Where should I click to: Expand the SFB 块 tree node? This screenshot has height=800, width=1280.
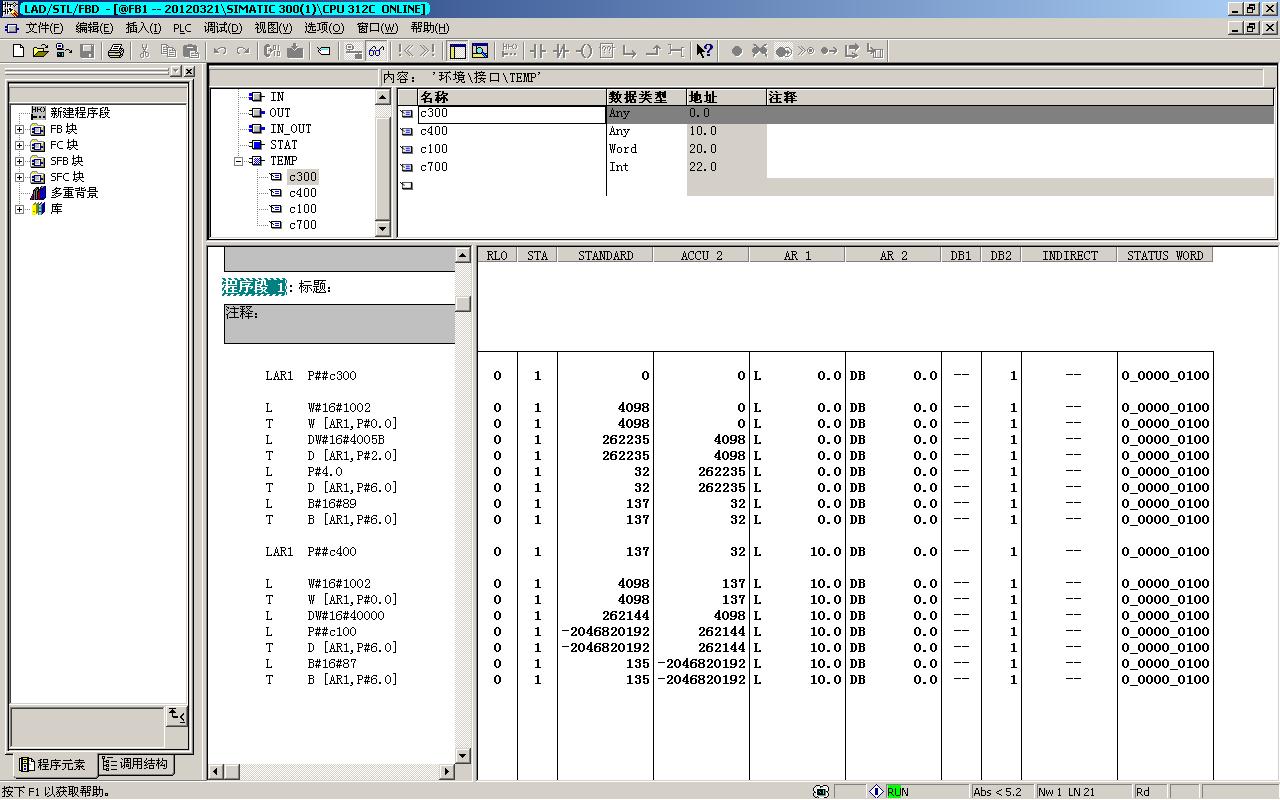coord(20,161)
